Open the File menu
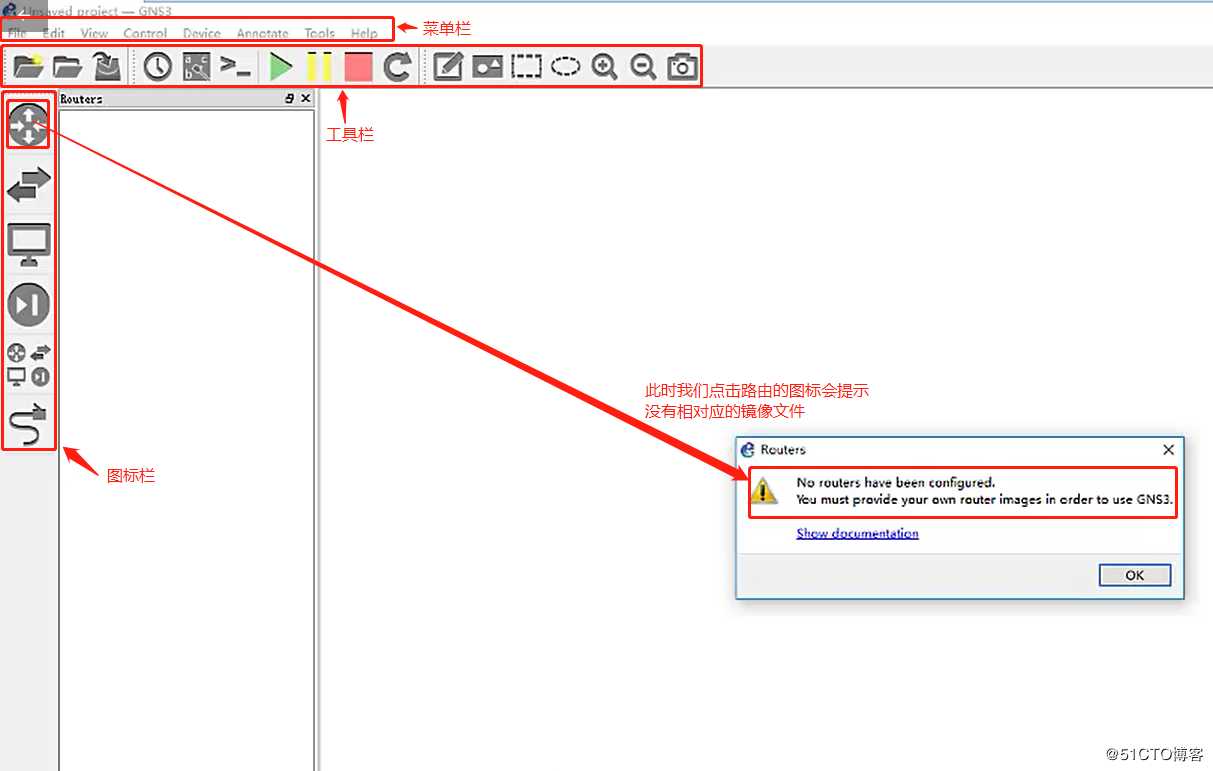 point(17,33)
